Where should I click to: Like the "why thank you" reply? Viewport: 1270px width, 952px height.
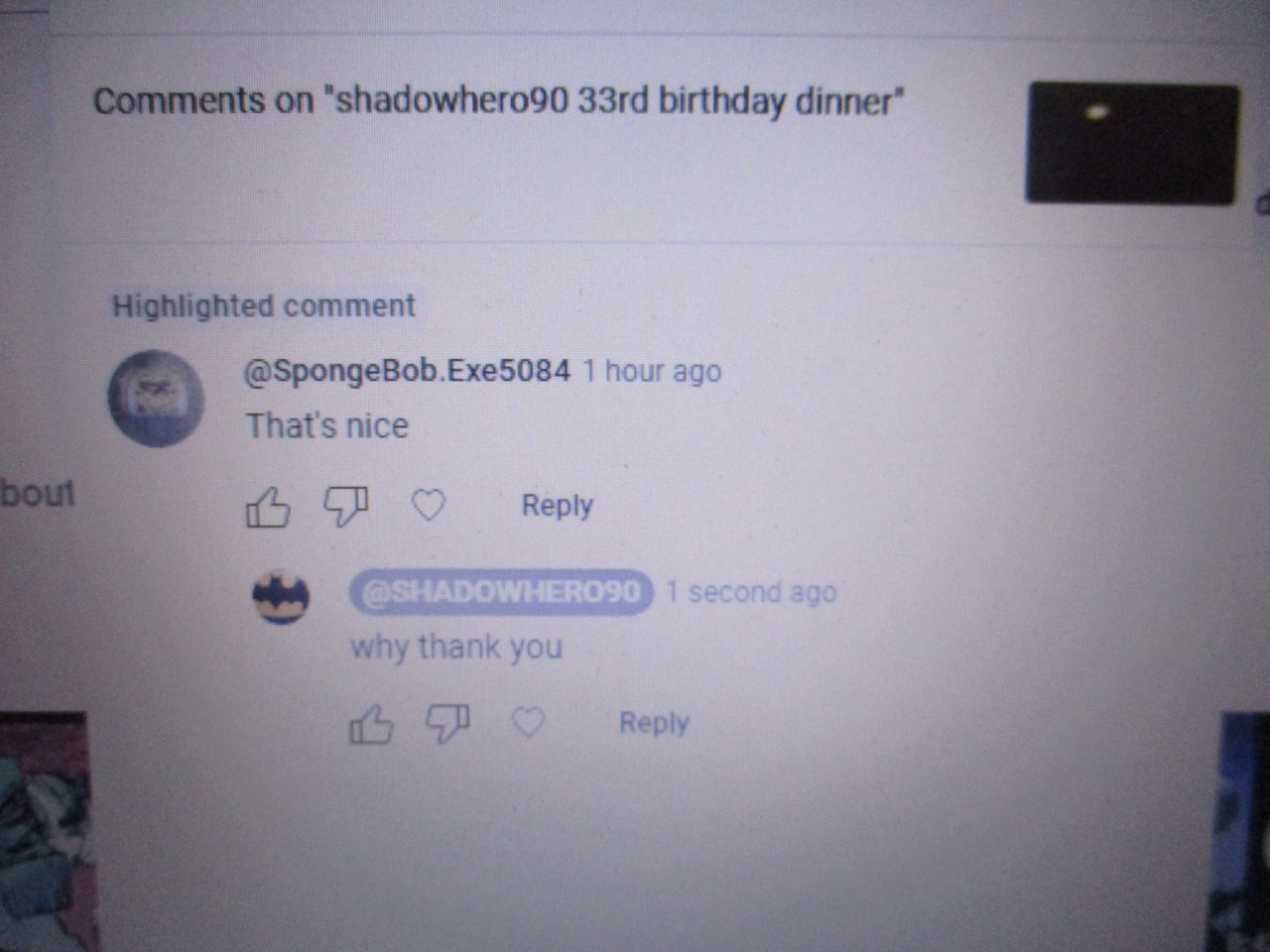(x=371, y=725)
